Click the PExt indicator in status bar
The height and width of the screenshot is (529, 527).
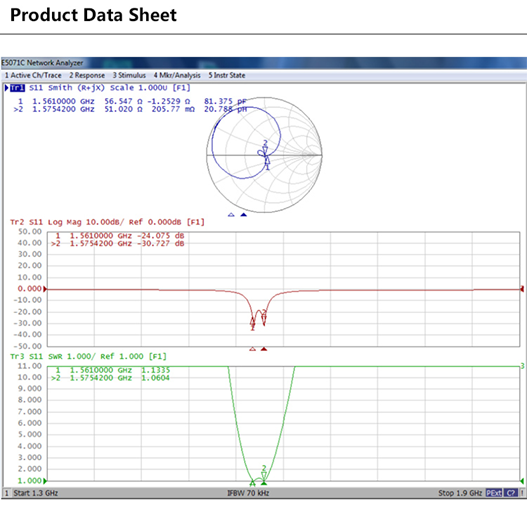tap(494, 493)
